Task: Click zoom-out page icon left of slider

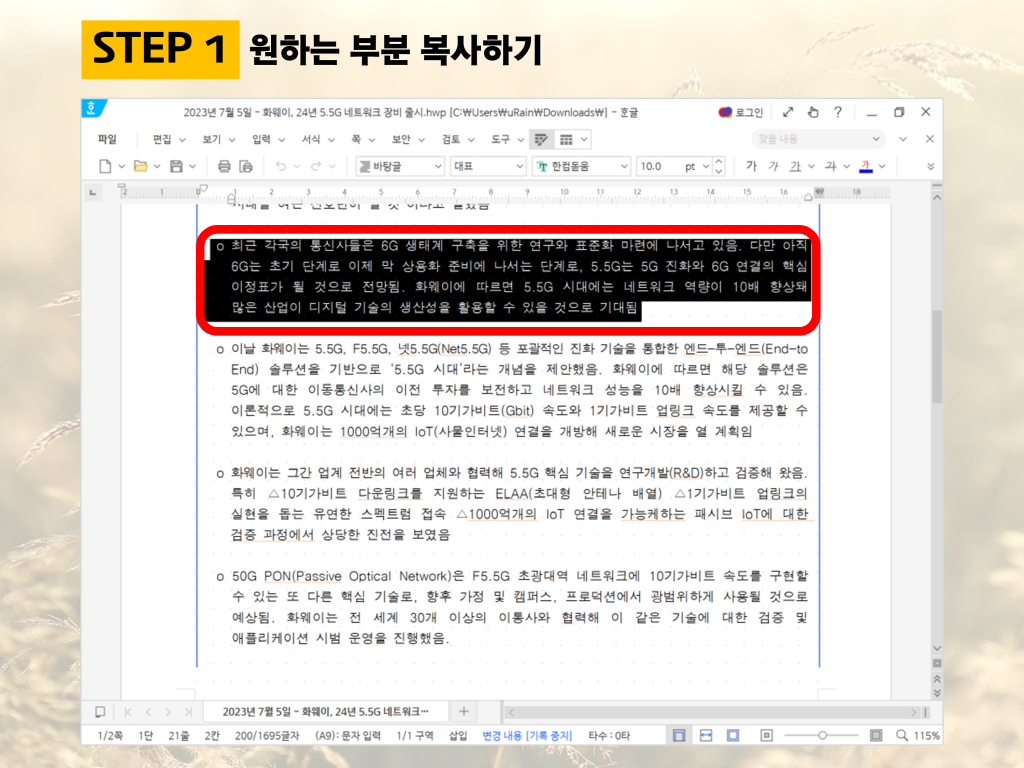Action: (x=767, y=735)
